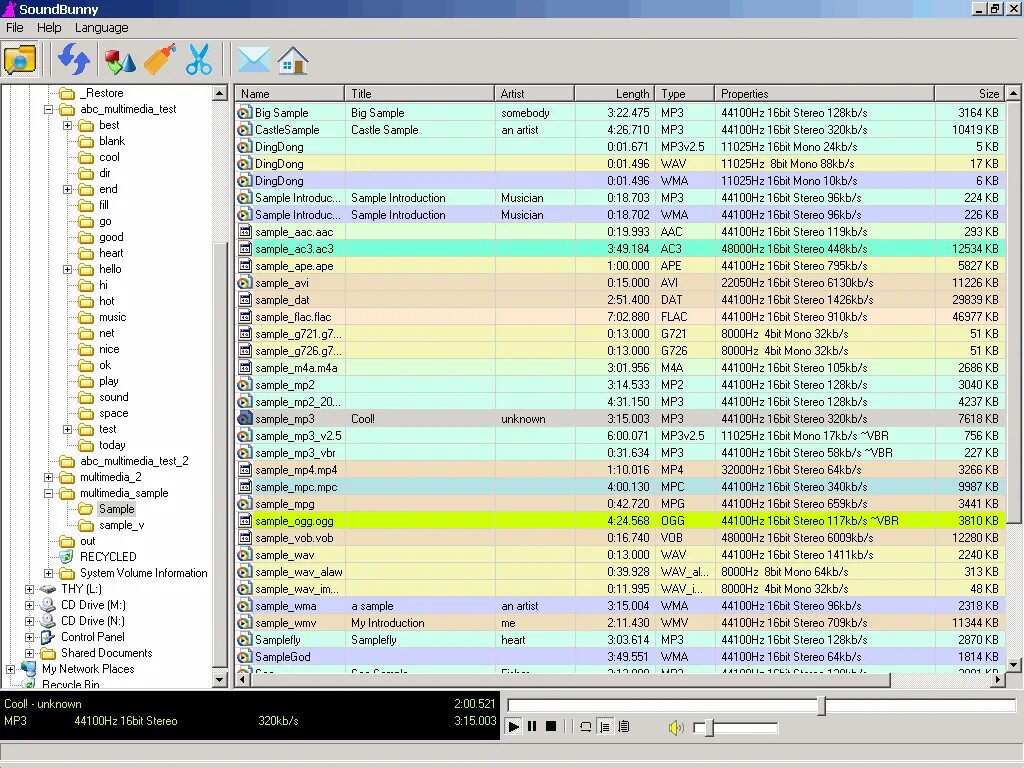Expand the test folder node
Image resolution: width=1024 pixels, height=768 pixels.
(x=67, y=429)
